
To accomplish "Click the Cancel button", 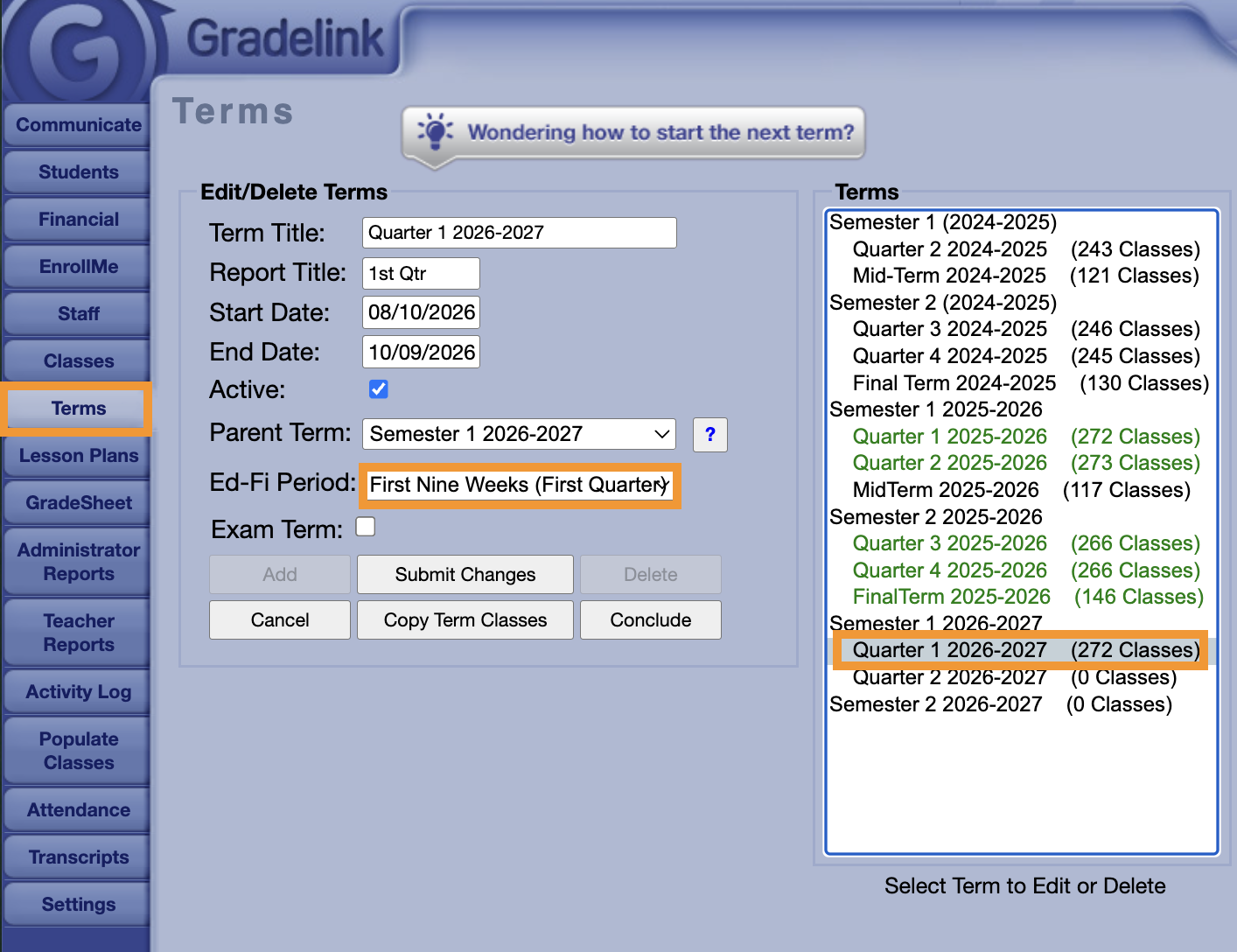I will (280, 619).
